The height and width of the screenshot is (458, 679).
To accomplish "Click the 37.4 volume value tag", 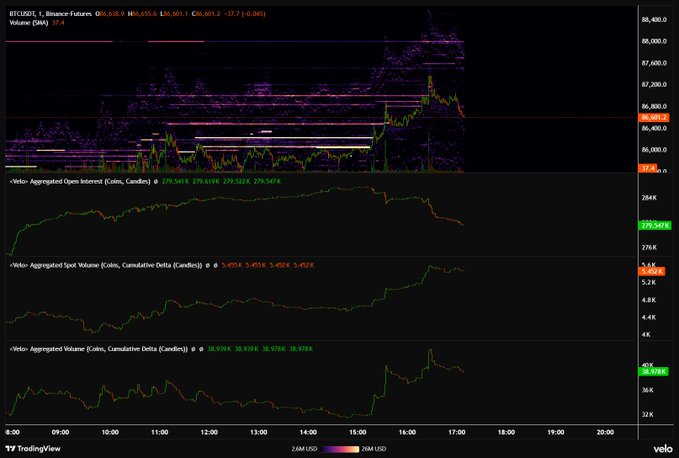I will 648,168.
